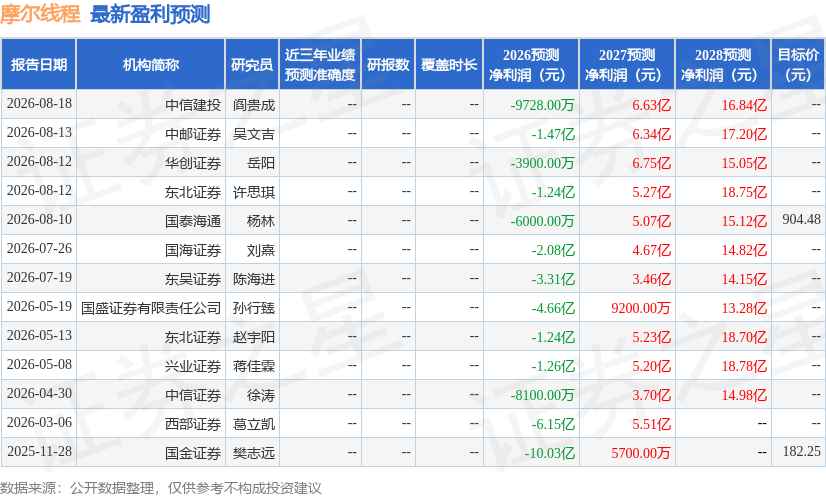Screen dimensions: 826x497
Task: Click analyst name 樊志远
Action: coord(254,453)
